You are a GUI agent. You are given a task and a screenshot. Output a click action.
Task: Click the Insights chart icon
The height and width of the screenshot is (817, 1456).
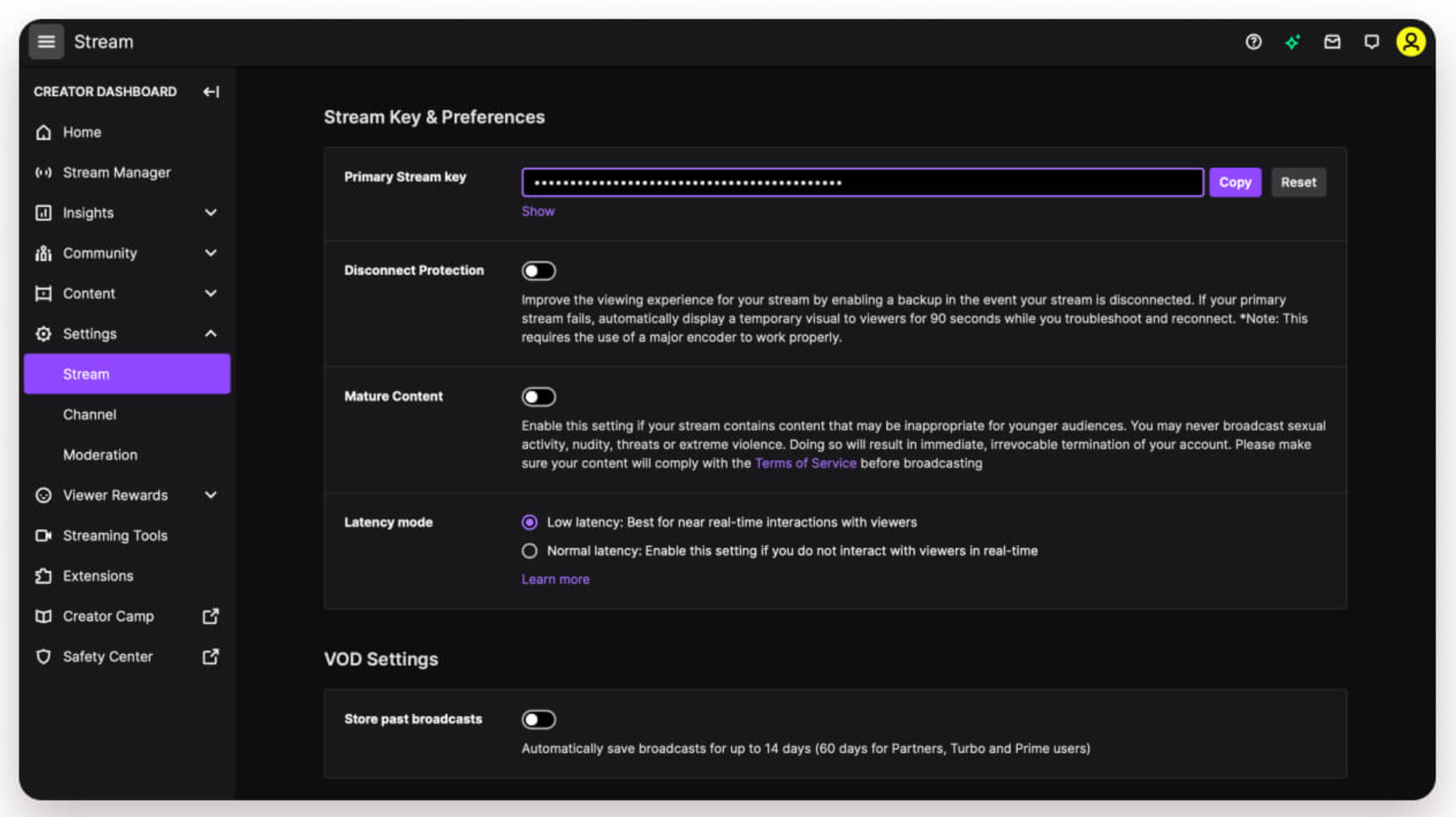click(43, 213)
